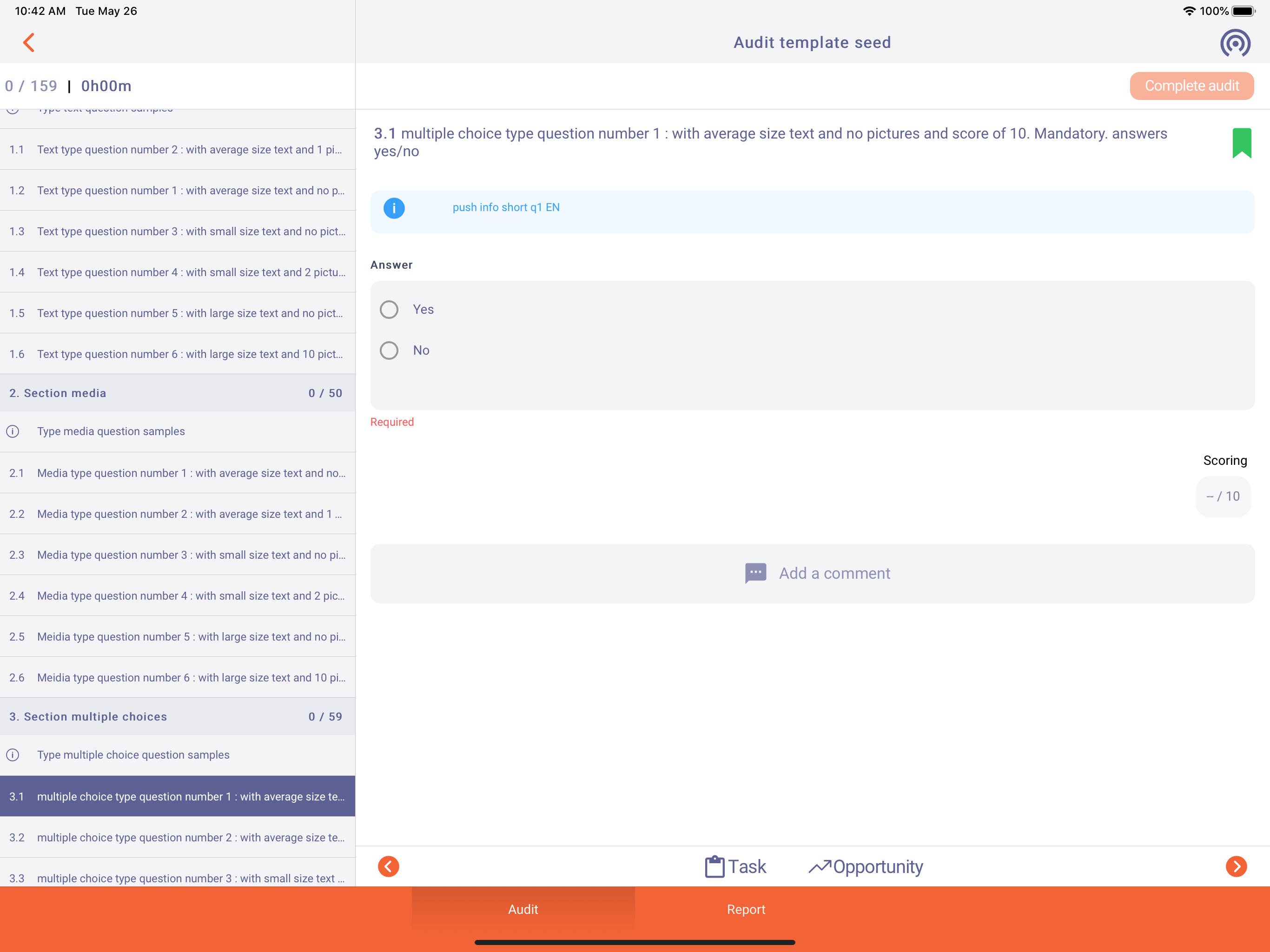Image resolution: width=1270 pixels, height=952 pixels.
Task: Tap the 0h00m elapsed time
Action: coord(106,86)
